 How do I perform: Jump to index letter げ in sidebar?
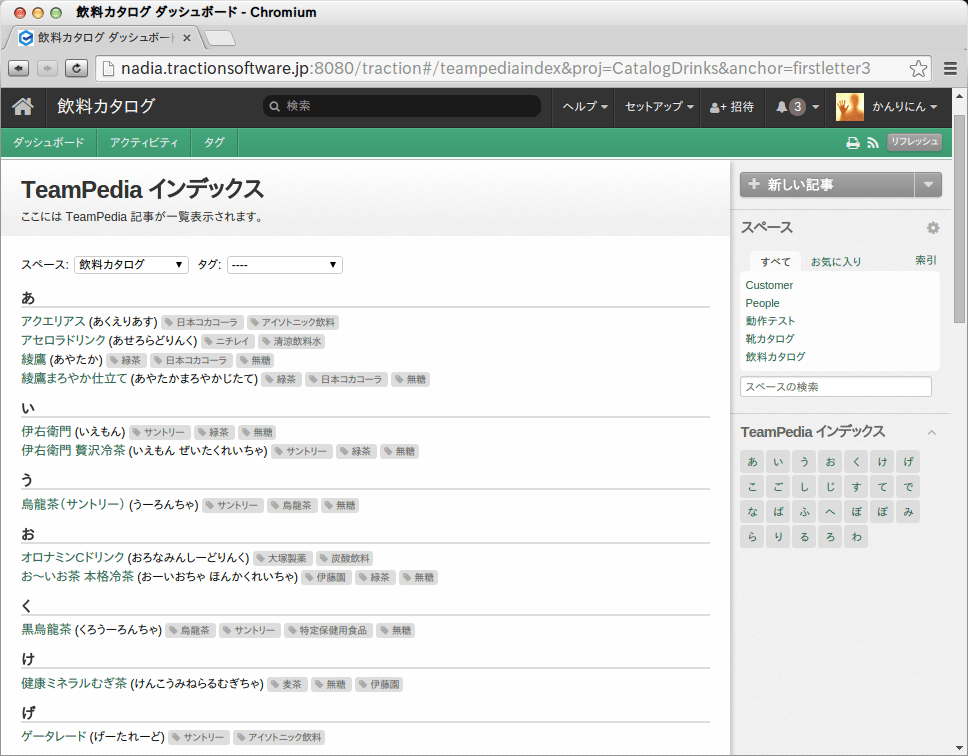(x=908, y=462)
